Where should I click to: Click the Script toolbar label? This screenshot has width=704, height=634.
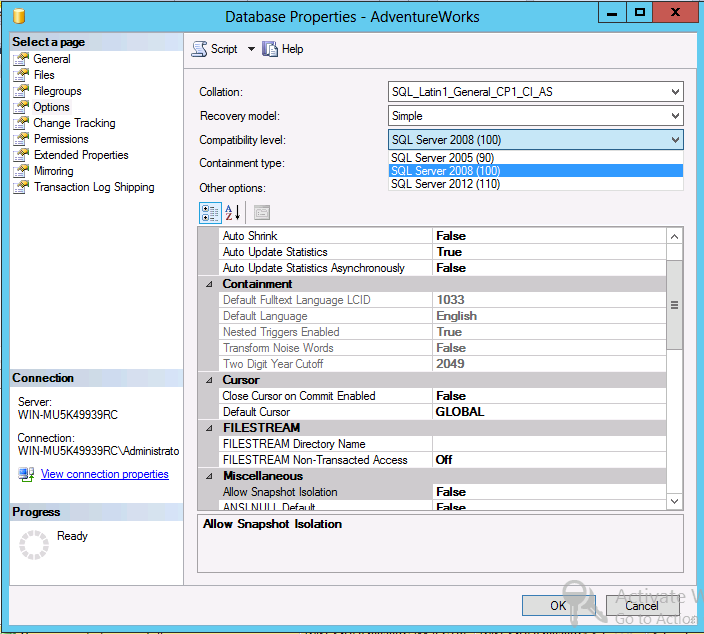[224, 49]
